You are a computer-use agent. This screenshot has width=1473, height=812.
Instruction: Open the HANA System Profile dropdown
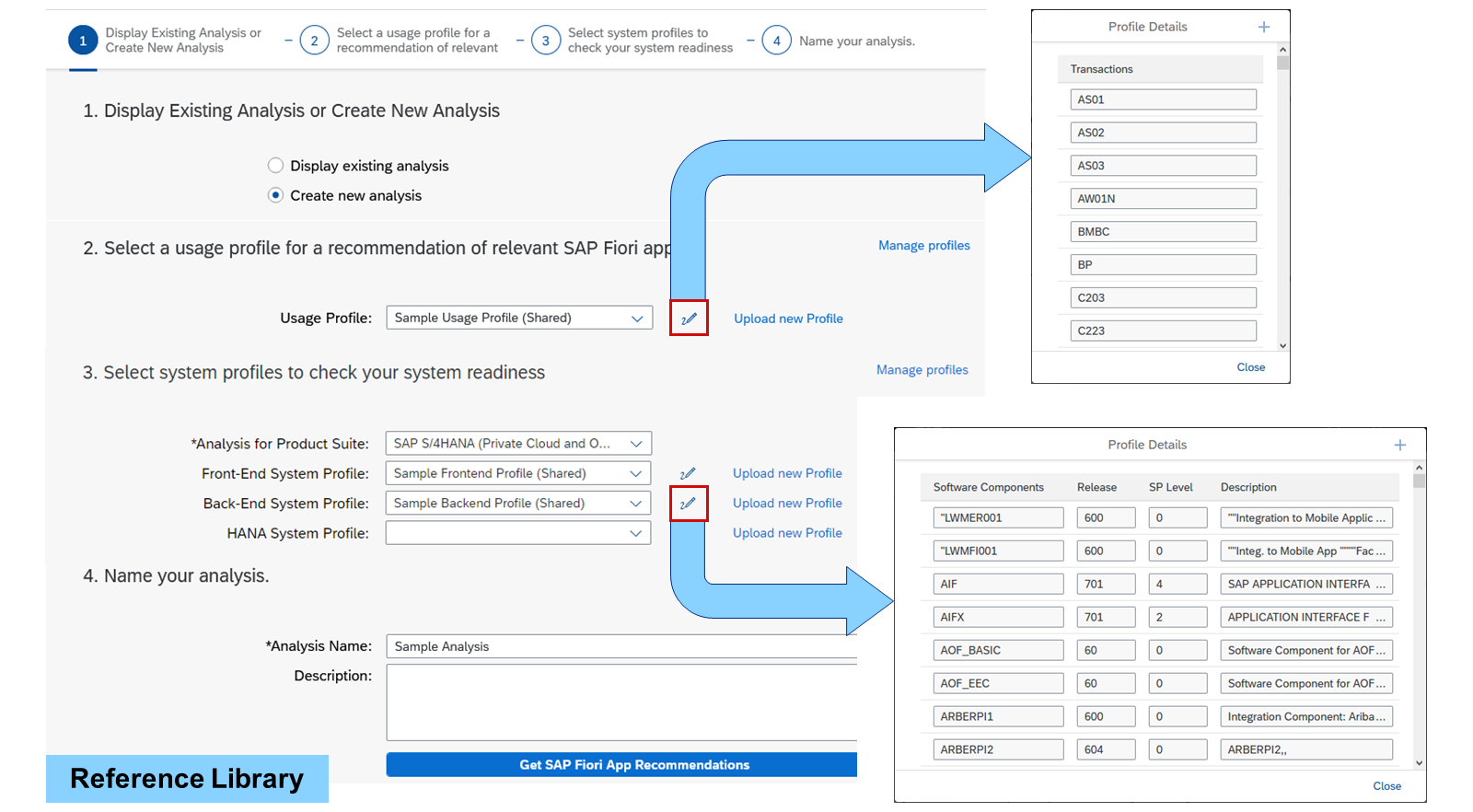[636, 533]
